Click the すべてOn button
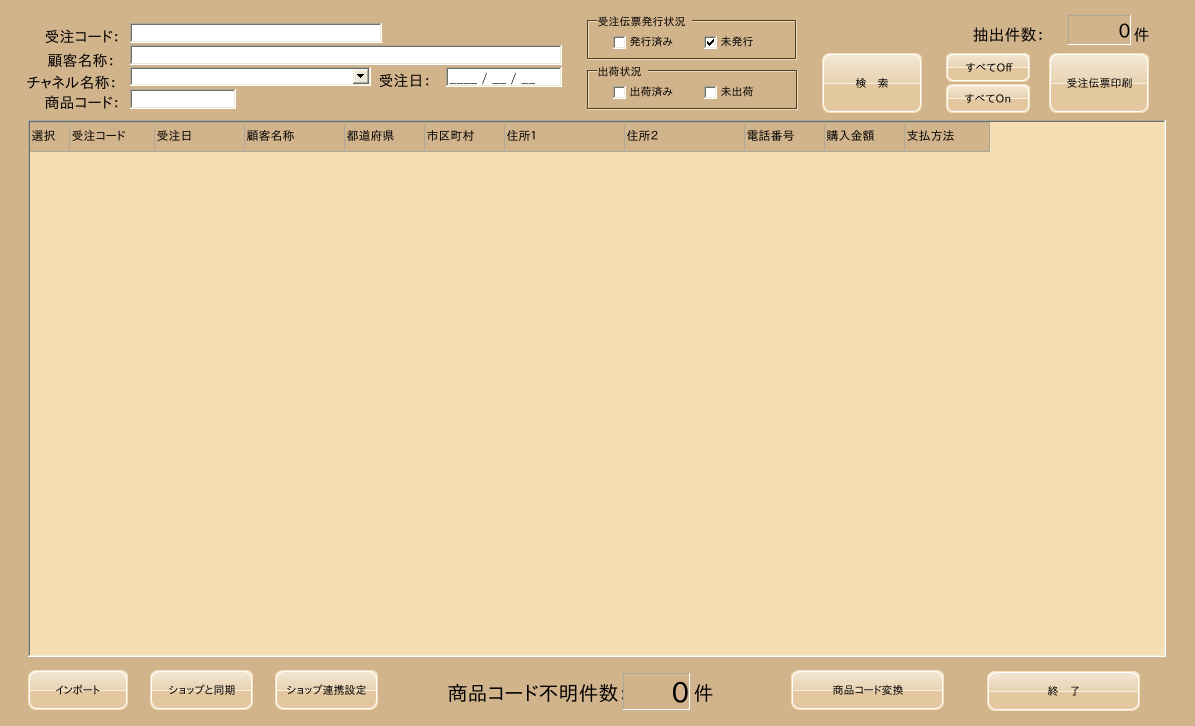This screenshot has height=726, width=1195. [988, 98]
